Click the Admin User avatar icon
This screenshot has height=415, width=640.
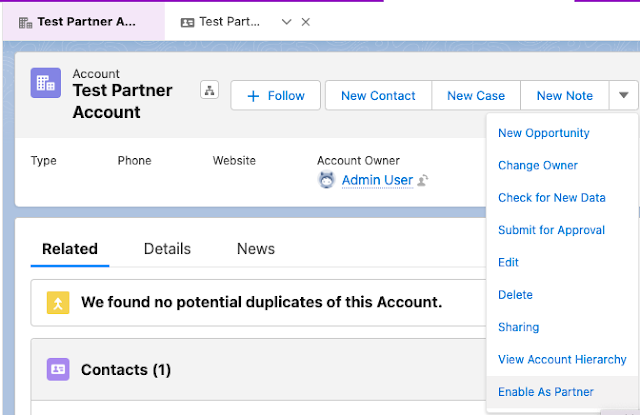(x=327, y=180)
